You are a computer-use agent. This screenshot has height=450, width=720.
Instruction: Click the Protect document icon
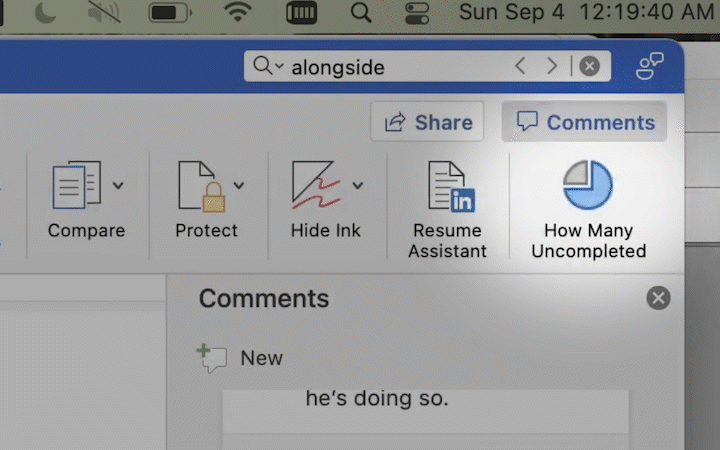coord(202,186)
